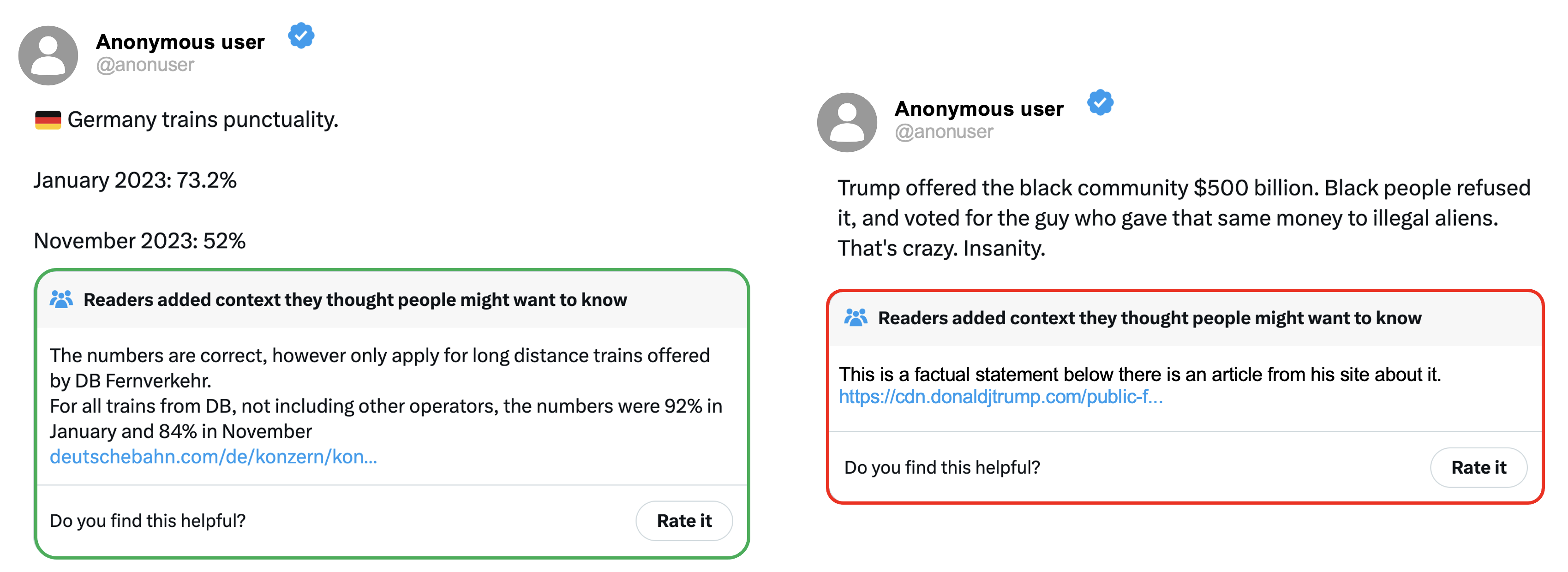The image size is (1568, 572).
Task: Click the DB Fernverkehr note body text
Action: click(x=386, y=393)
